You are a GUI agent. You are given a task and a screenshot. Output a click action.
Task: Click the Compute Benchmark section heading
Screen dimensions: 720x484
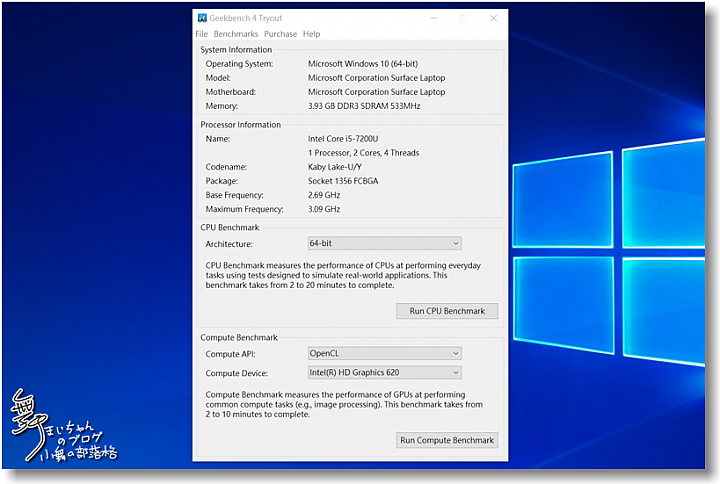pyautogui.click(x=239, y=338)
